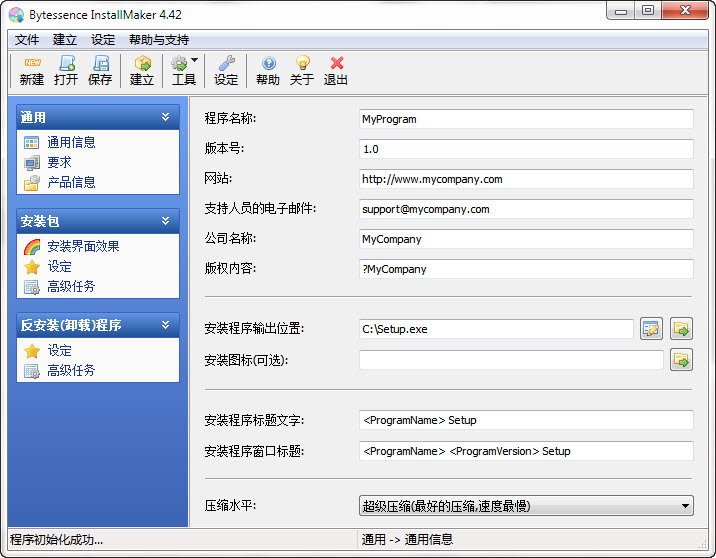Click the 帮助 (Help) toolbar icon
Viewport: 716px width, 558px height.
[268, 70]
